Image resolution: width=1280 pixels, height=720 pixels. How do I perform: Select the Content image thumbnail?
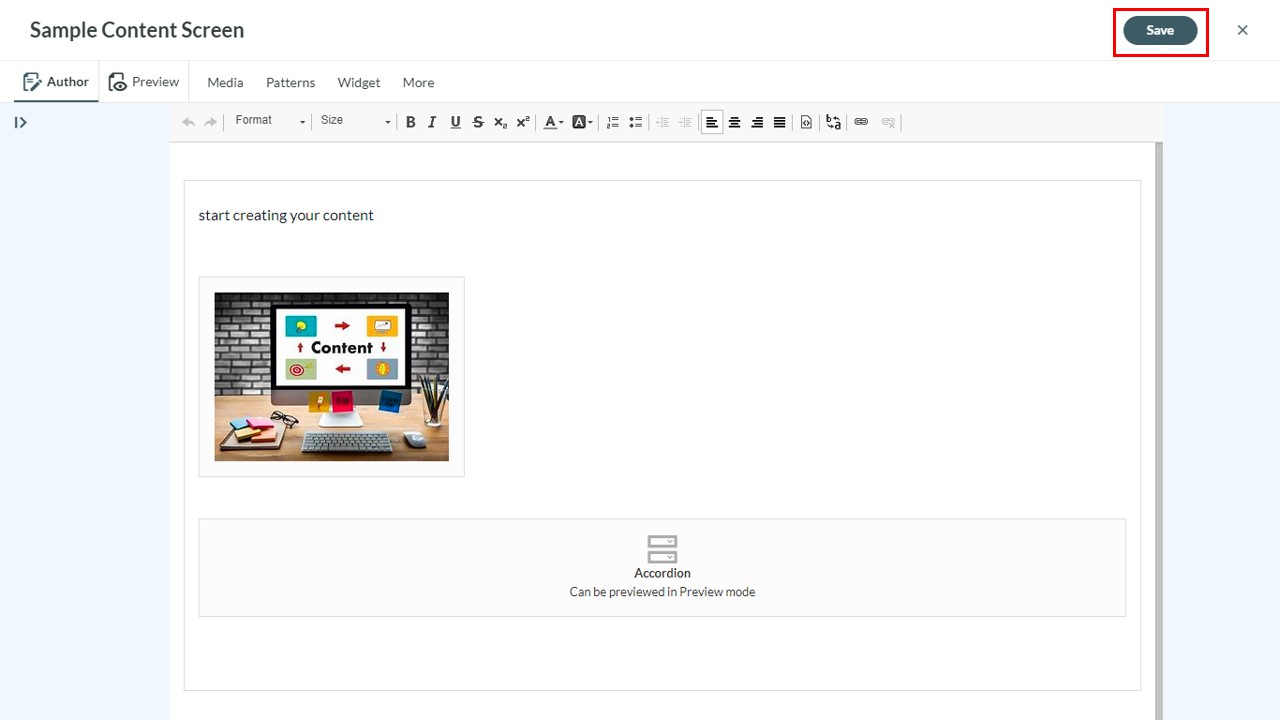click(x=332, y=377)
